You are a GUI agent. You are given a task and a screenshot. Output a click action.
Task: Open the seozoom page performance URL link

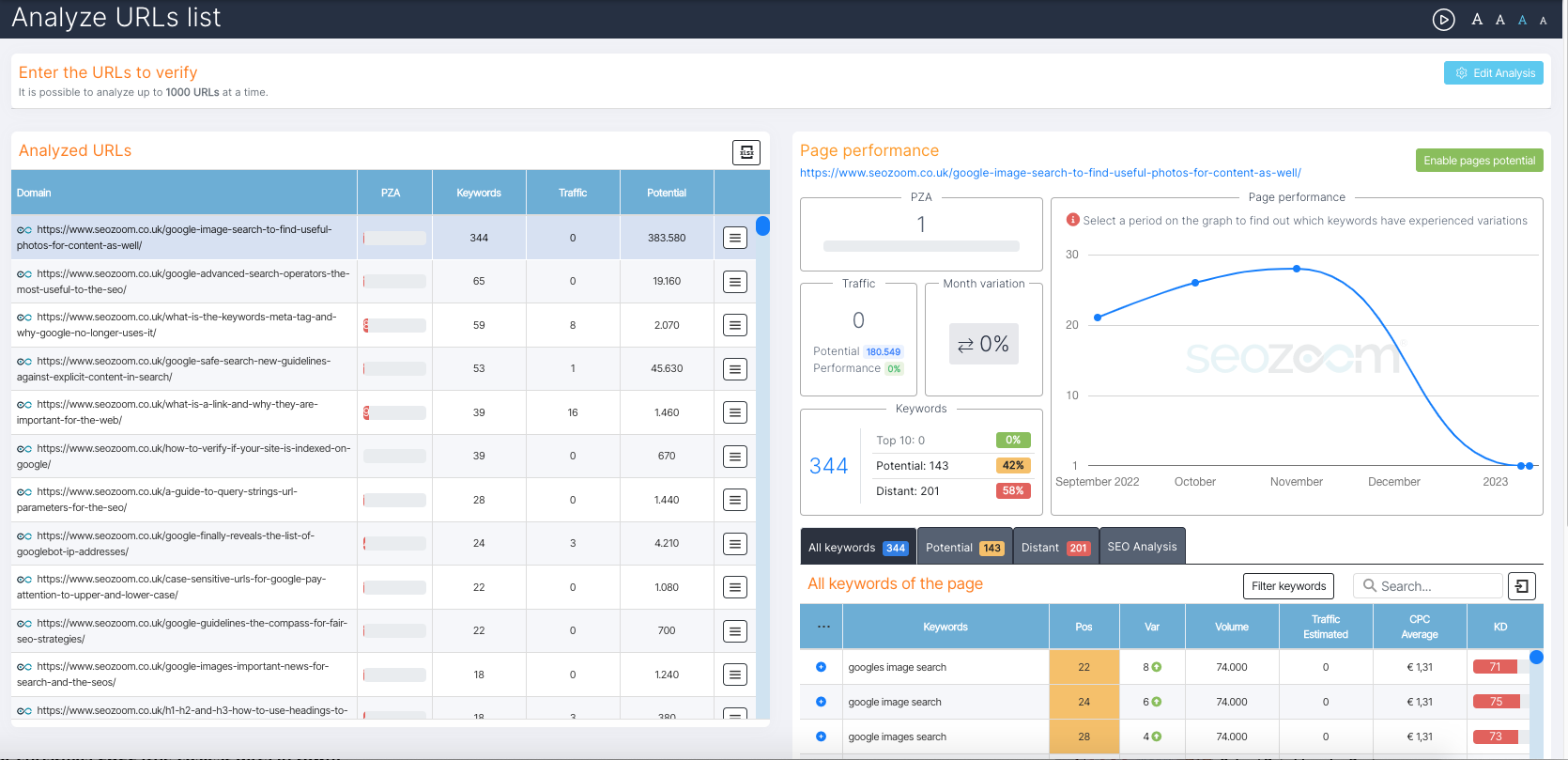click(x=1050, y=173)
